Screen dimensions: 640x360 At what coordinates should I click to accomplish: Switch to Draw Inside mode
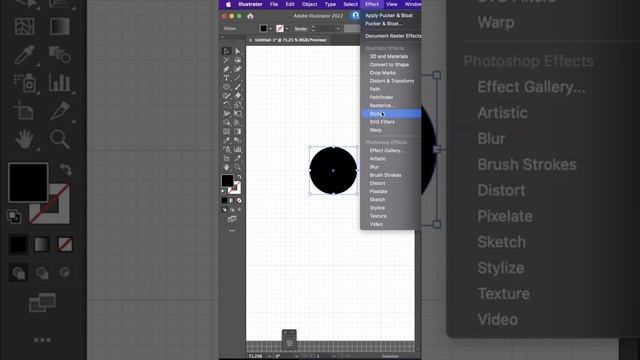(239, 209)
